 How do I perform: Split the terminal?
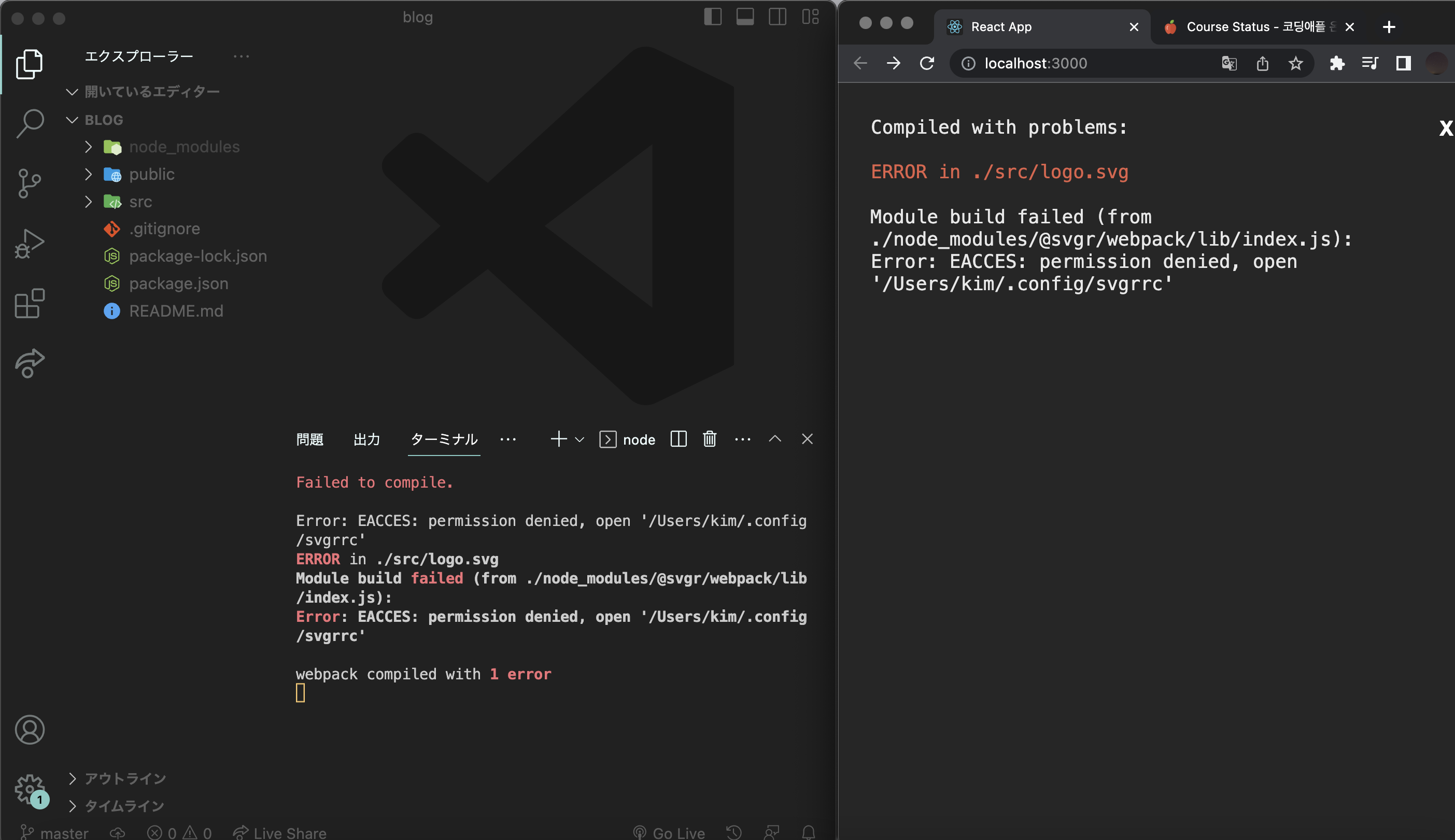click(679, 439)
